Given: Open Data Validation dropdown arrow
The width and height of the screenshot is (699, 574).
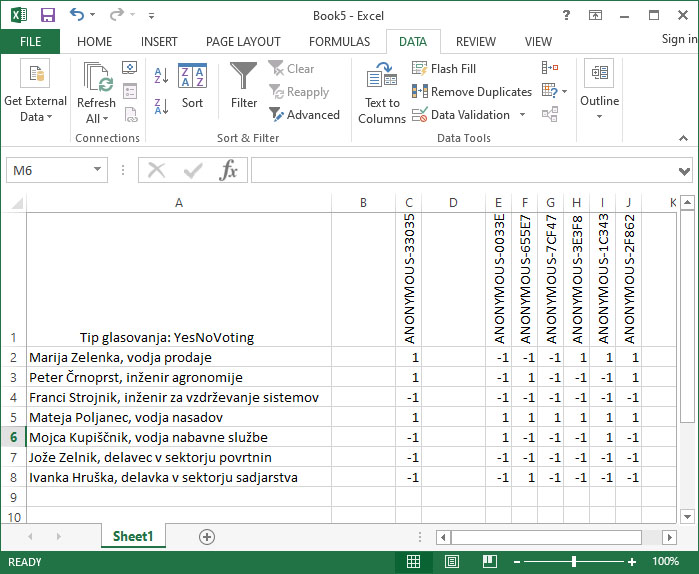Looking at the screenshot, I should click(x=522, y=115).
